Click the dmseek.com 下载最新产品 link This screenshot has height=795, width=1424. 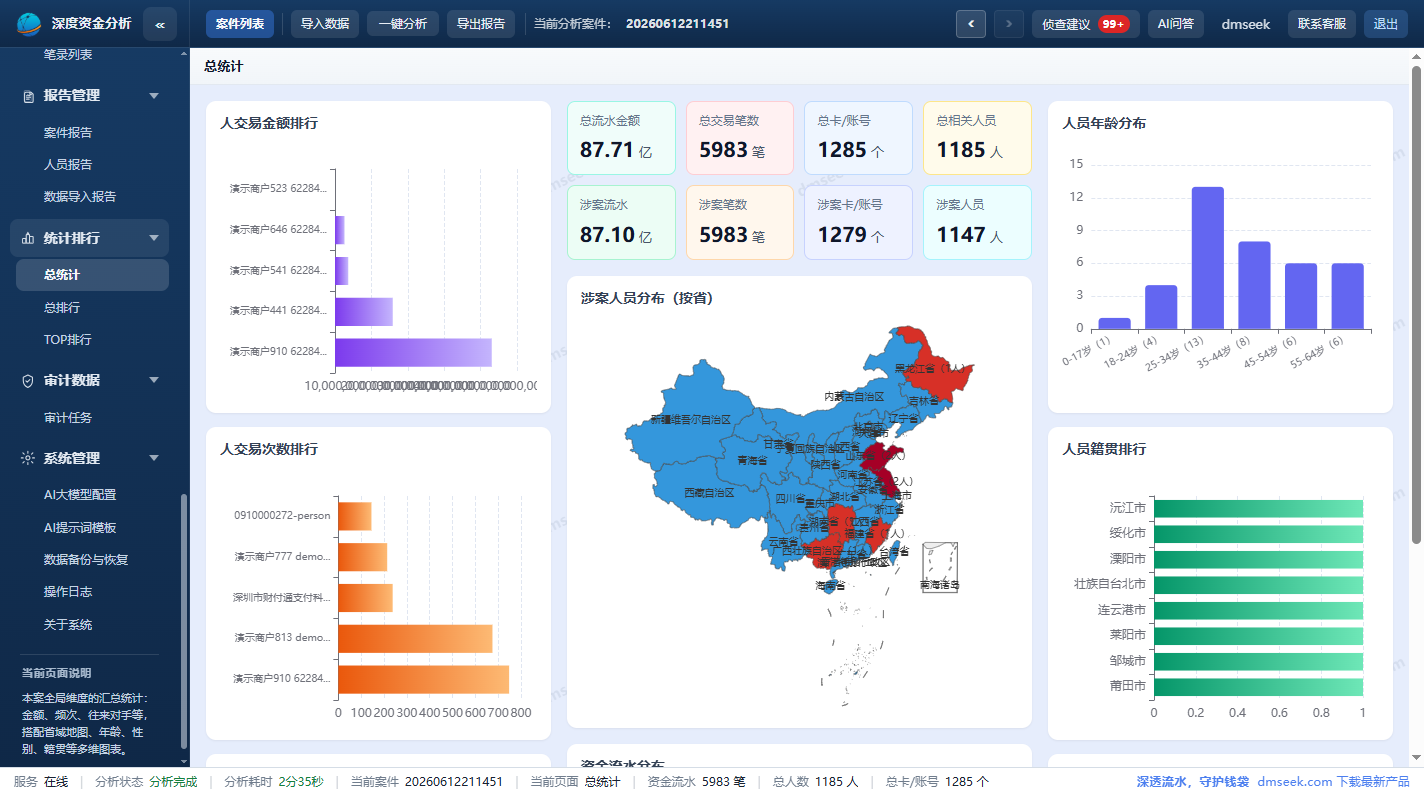pos(1333,782)
